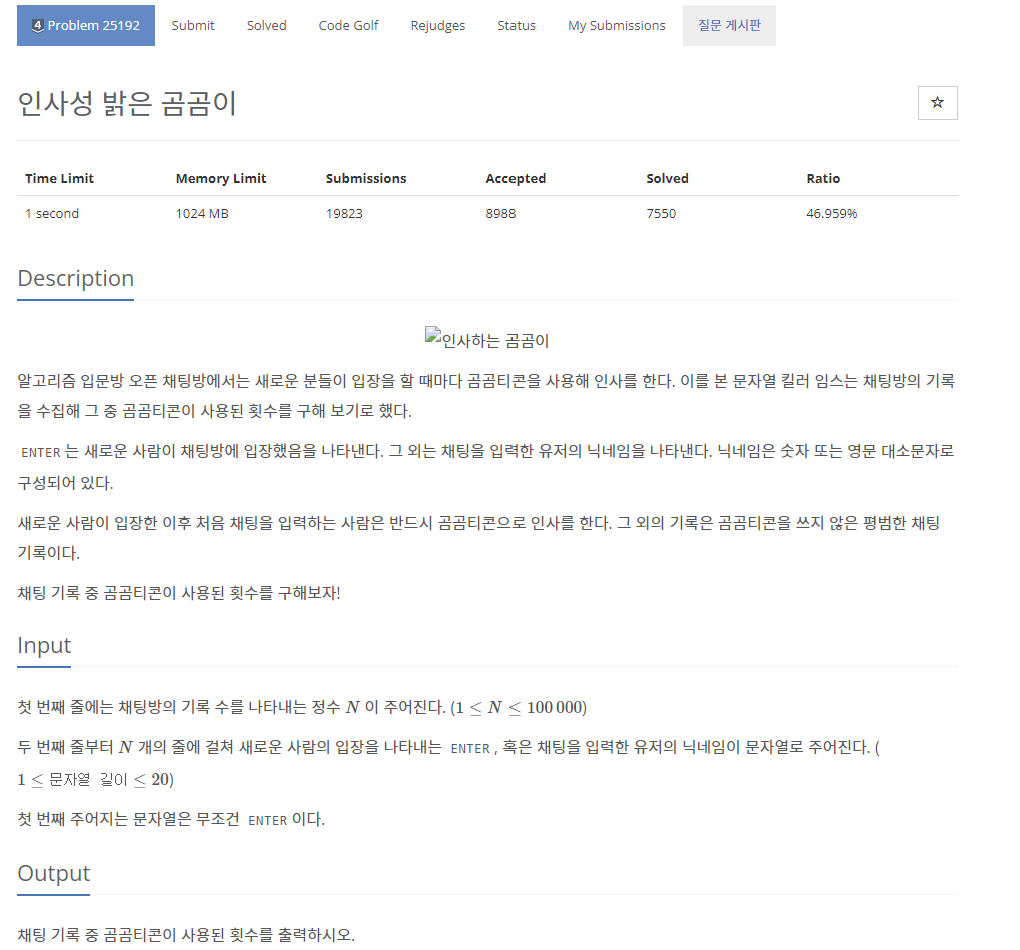Select the Submissions column header
1020x950 pixels.
click(x=366, y=178)
